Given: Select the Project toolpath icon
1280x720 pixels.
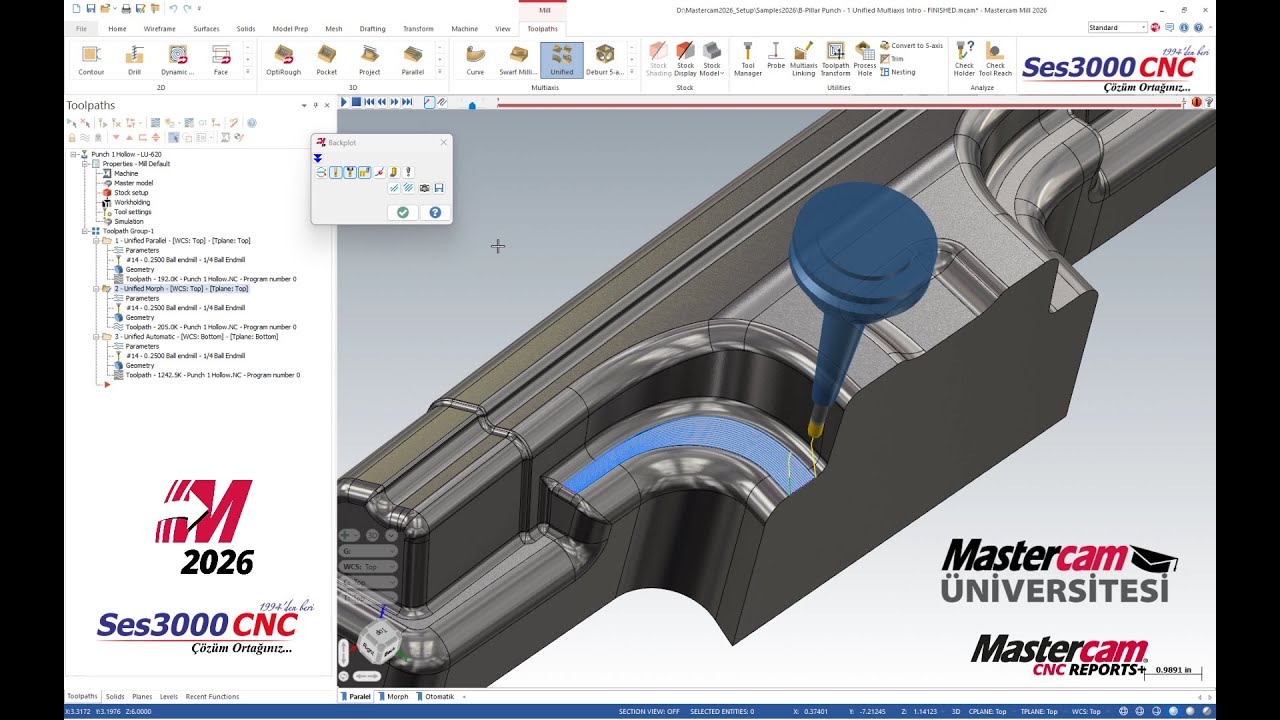Looking at the screenshot, I should point(370,60).
